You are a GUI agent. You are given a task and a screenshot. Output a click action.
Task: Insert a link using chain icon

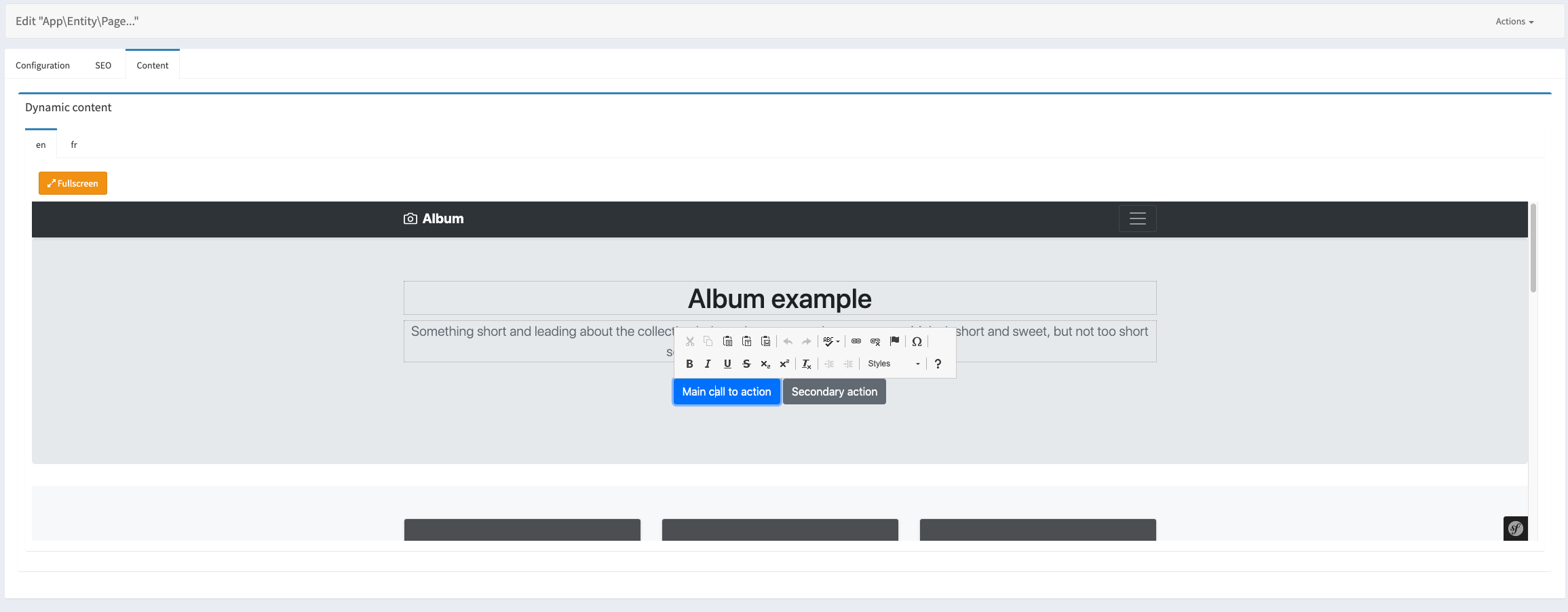(x=856, y=341)
